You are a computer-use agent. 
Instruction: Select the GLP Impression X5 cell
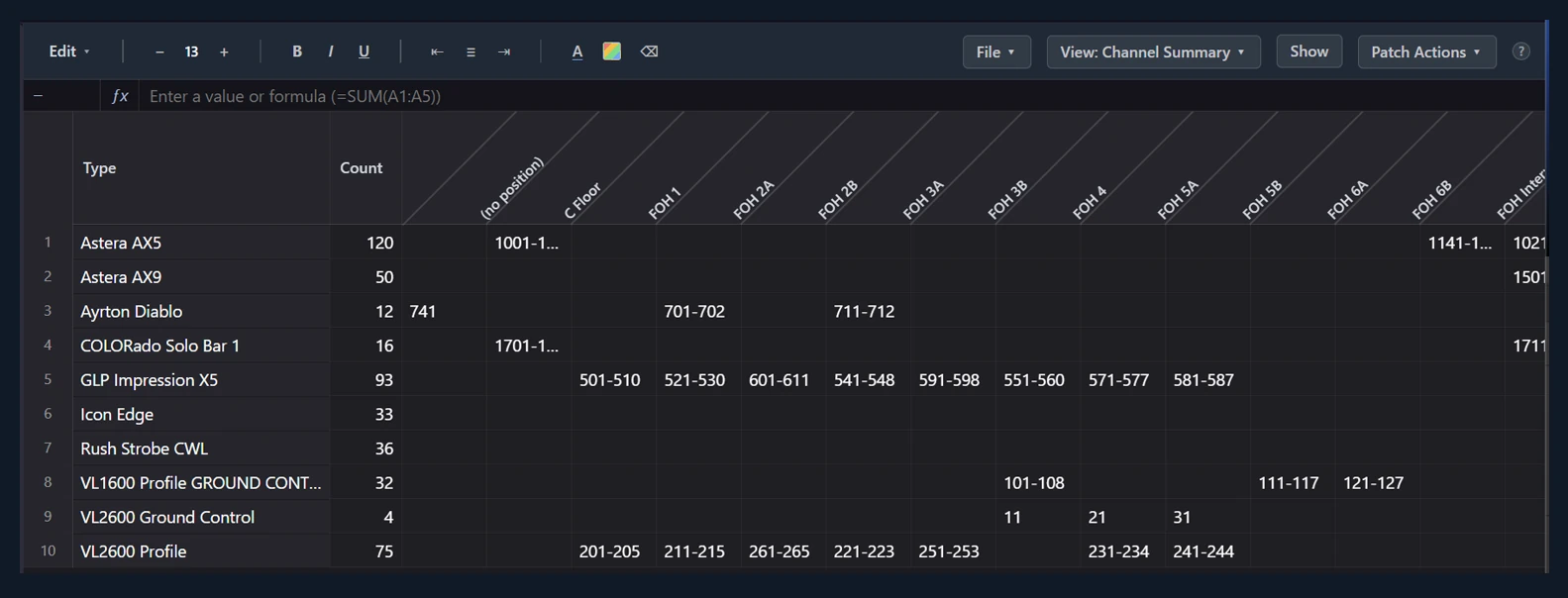(x=201, y=380)
